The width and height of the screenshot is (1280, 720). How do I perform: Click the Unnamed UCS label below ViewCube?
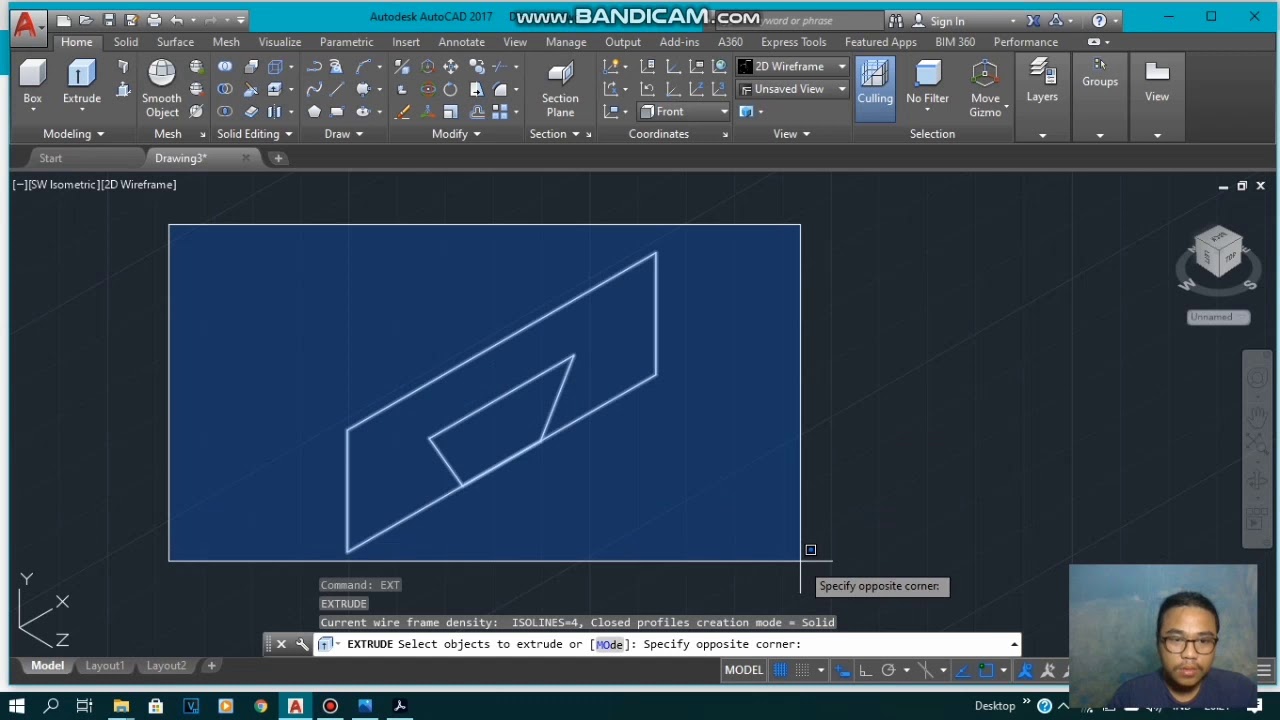point(1218,317)
